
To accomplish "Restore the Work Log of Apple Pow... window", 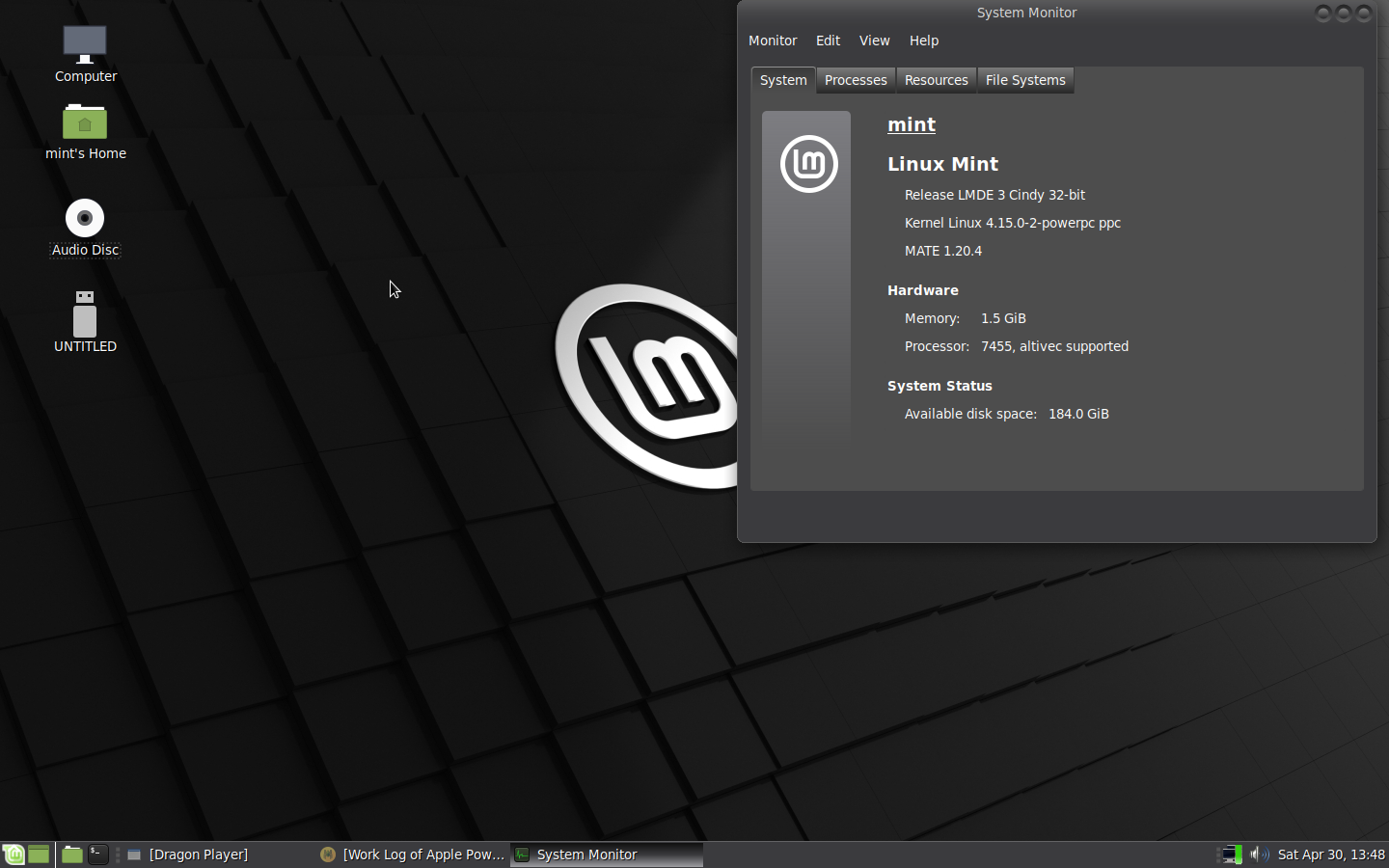I will [413, 854].
